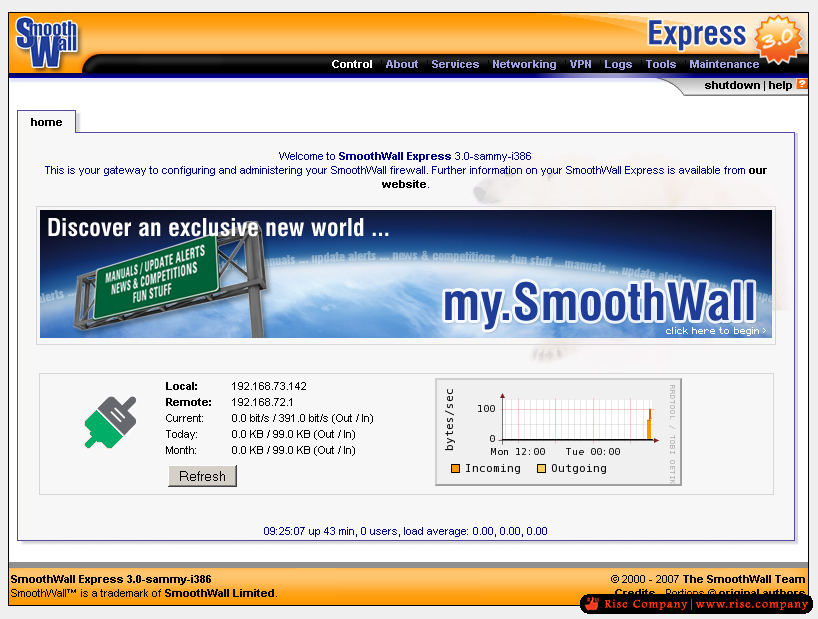Click the shutdown link
818x619 pixels.
[732, 85]
